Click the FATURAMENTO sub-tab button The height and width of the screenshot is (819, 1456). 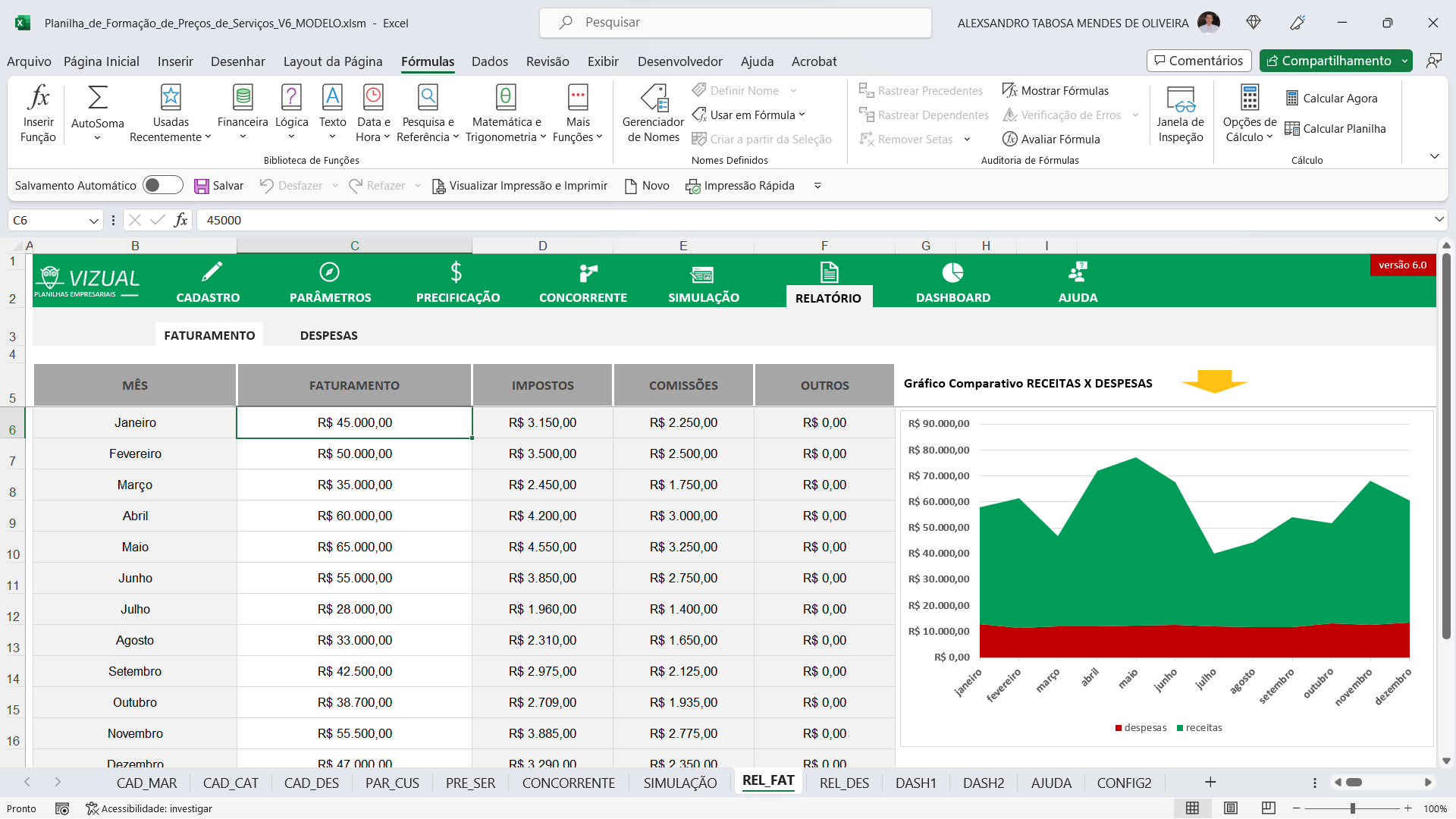209,335
